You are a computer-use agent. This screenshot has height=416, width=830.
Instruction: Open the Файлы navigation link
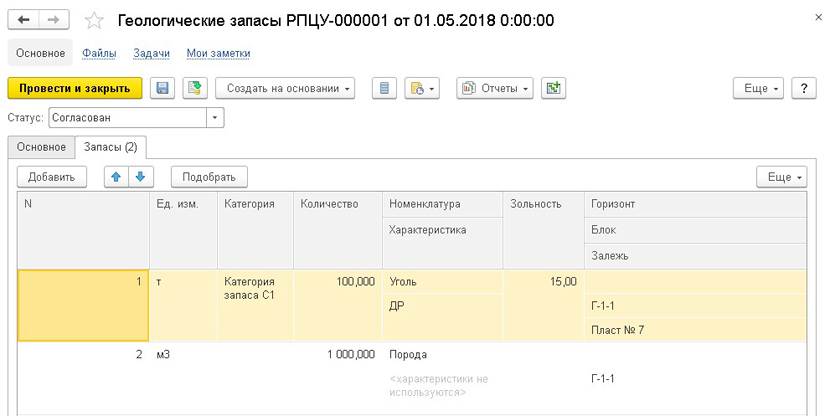pos(99,53)
